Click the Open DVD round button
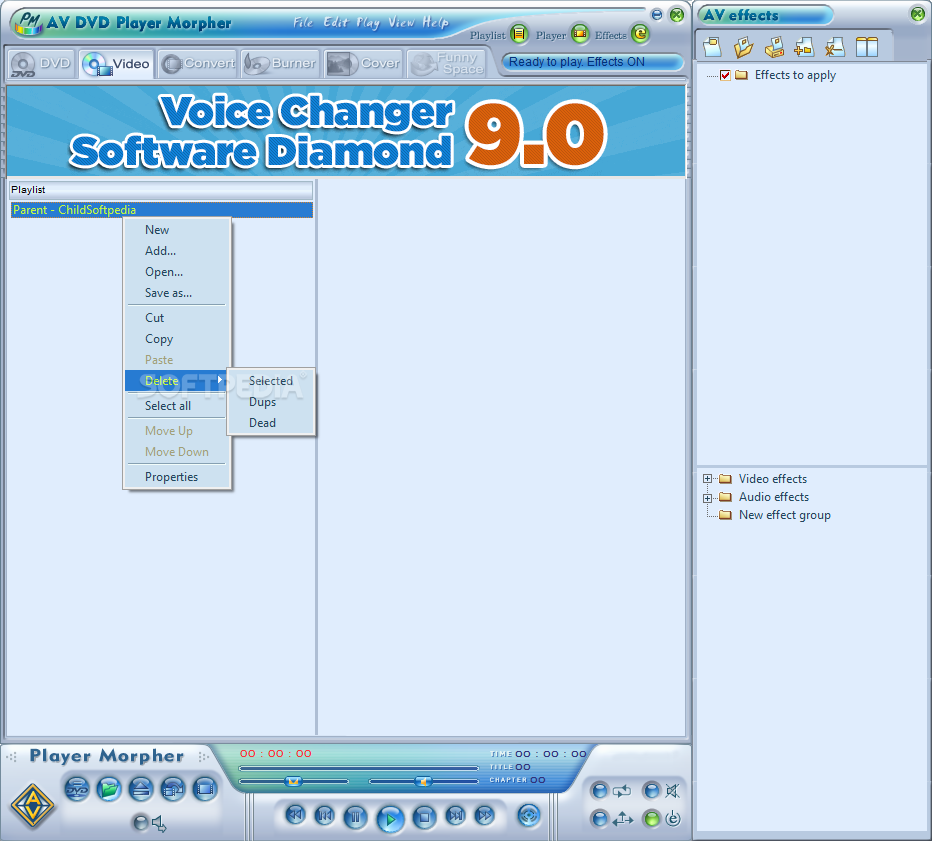Image resolution: width=932 pixels, height=841 pixels. [x=77, y=789]
